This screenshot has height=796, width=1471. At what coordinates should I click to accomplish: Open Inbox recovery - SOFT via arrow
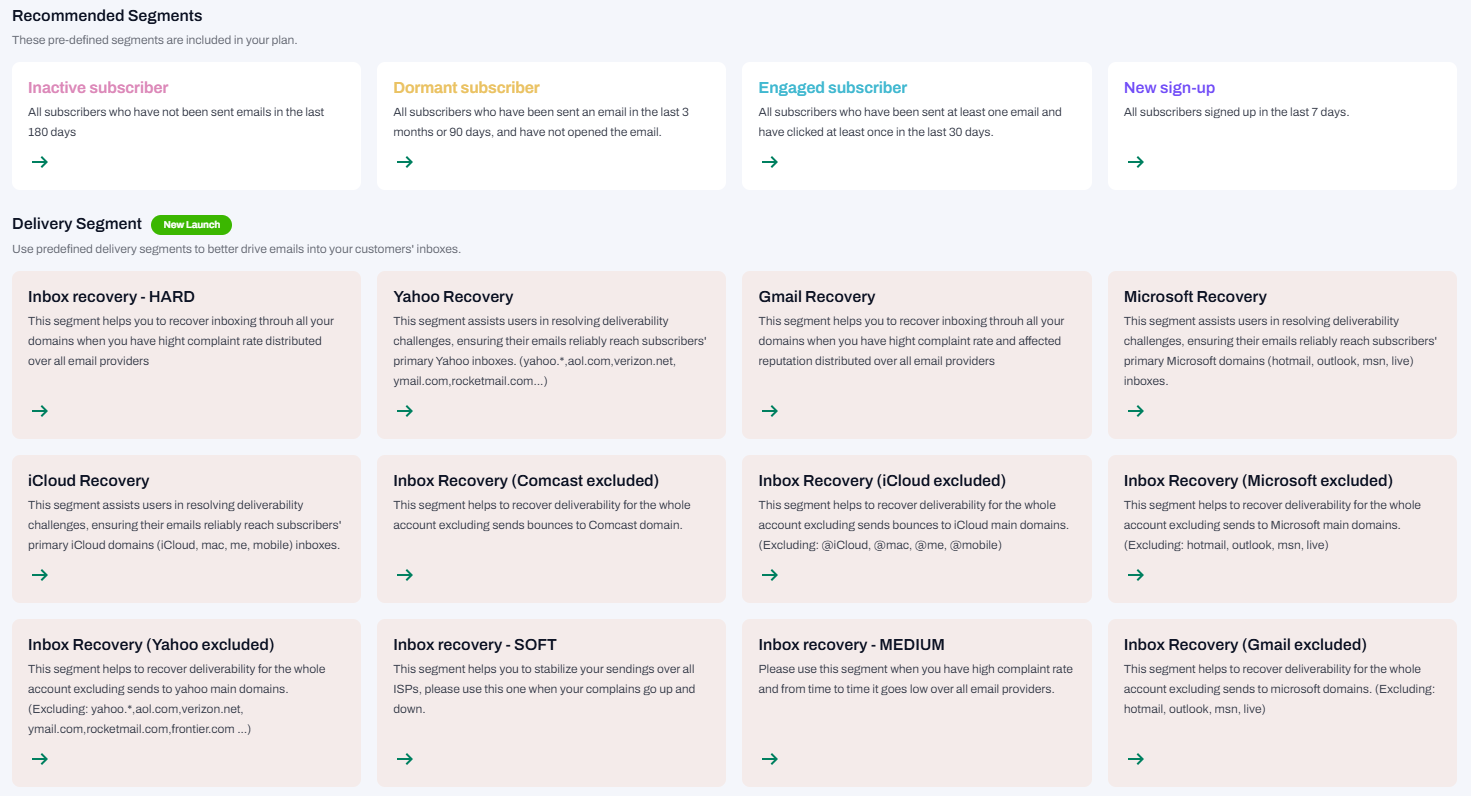click(x=404, y=759)
